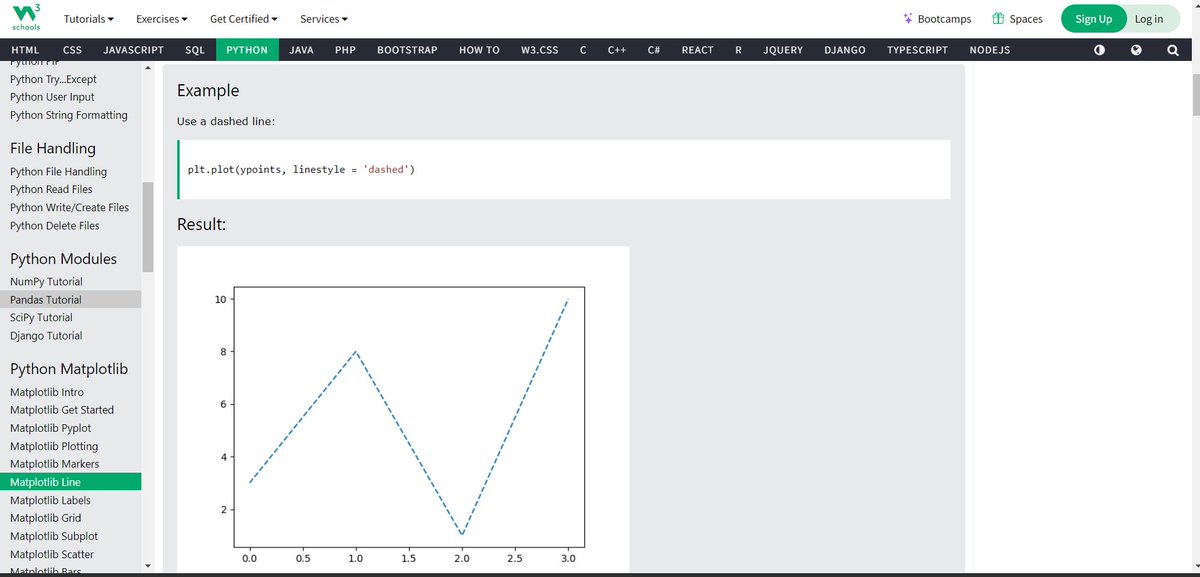Open Python String Formatting page
The height and width of the screenshot is (577, 1200).
pyautogui.click(x=70, y=115)
